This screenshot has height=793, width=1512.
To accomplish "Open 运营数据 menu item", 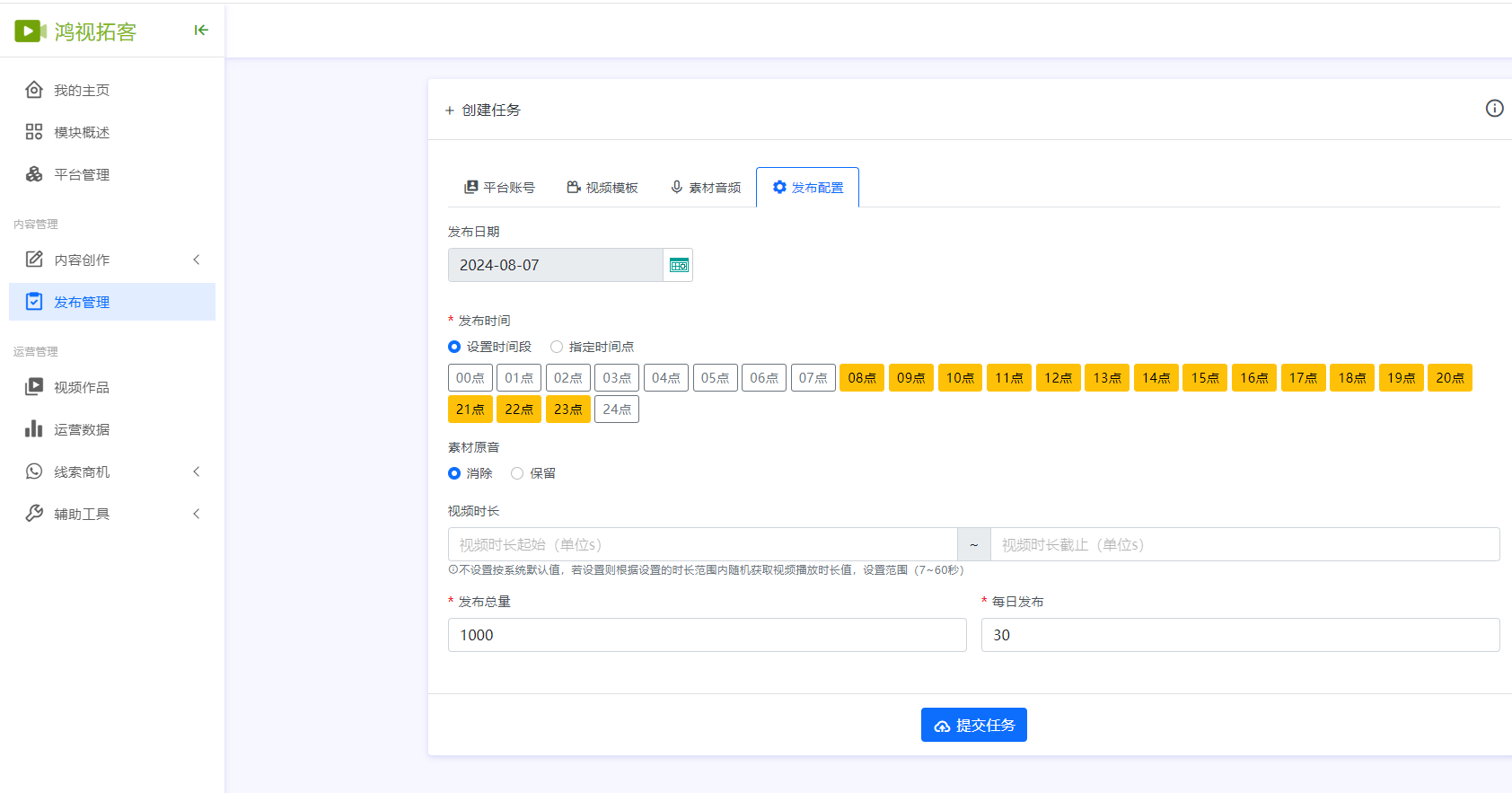I will (112, 429).
